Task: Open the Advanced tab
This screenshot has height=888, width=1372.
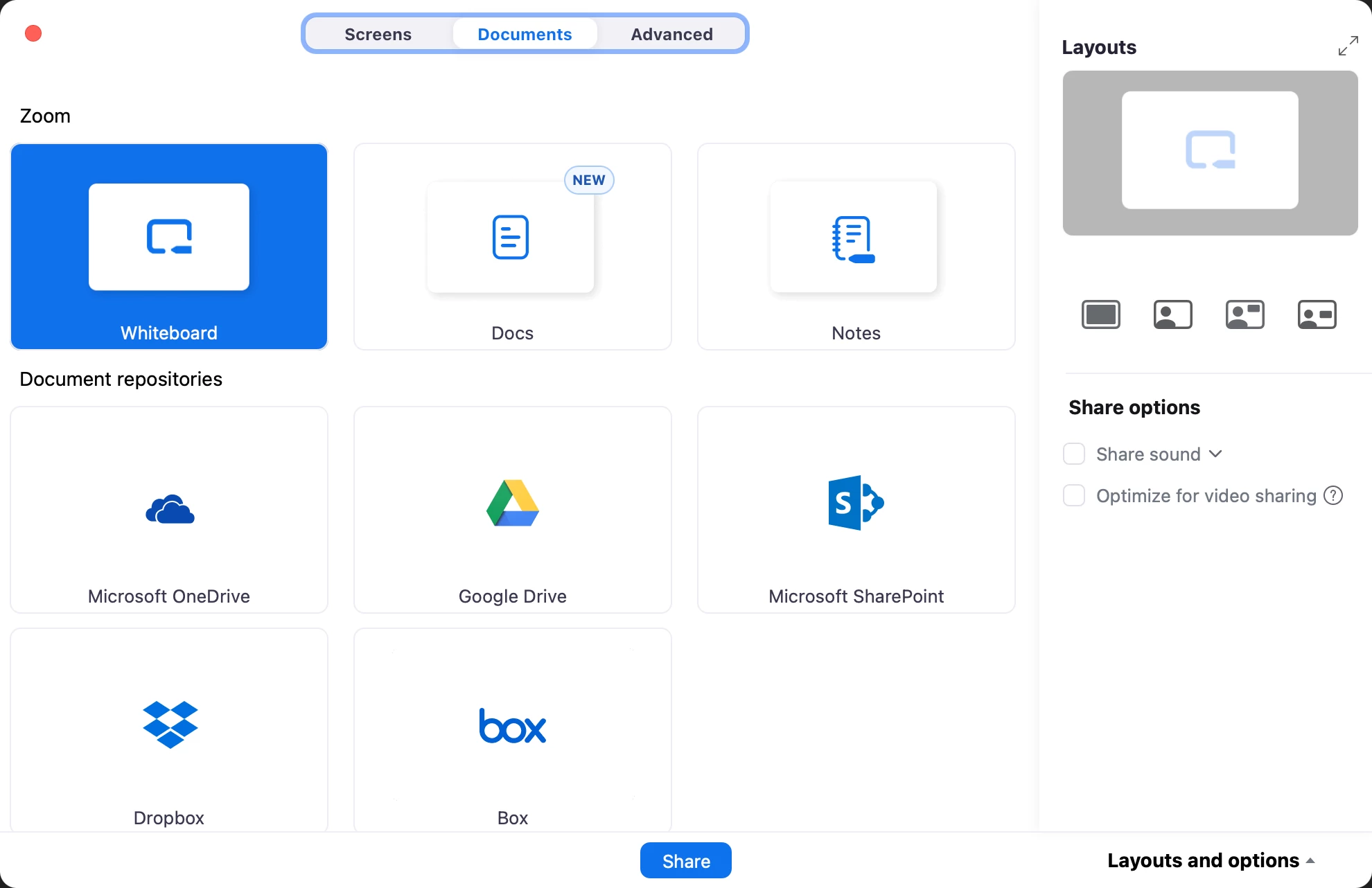Action: click(671, 34)
